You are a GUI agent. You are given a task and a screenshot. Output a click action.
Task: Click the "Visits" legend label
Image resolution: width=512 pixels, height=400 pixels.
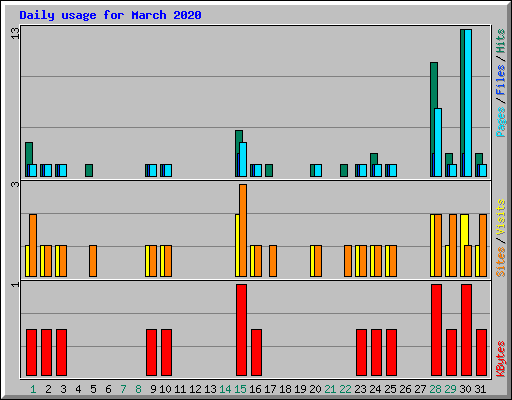pyautogui.click(x=500, y=217)
